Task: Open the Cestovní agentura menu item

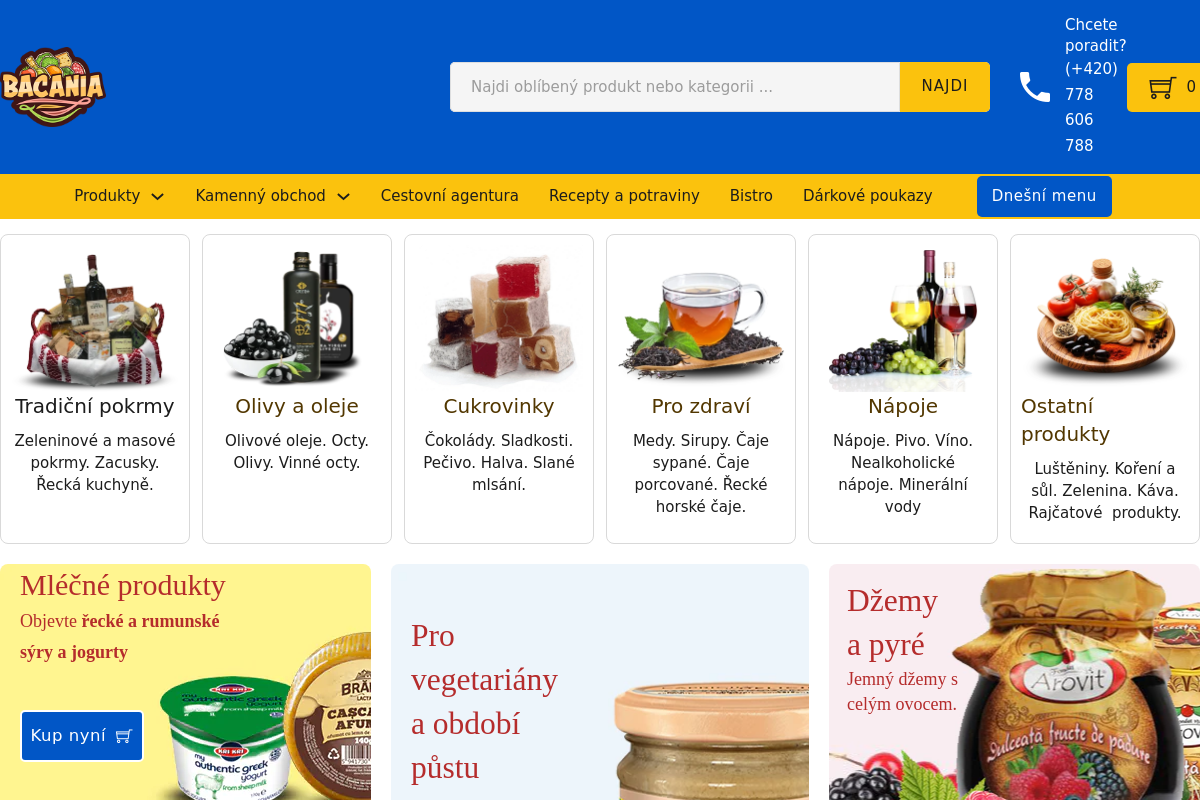Action: tap(450, 196)
